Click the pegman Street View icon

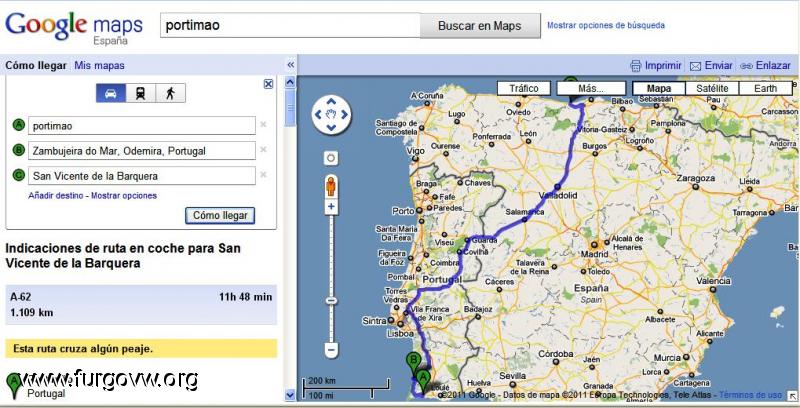[331, 186]
